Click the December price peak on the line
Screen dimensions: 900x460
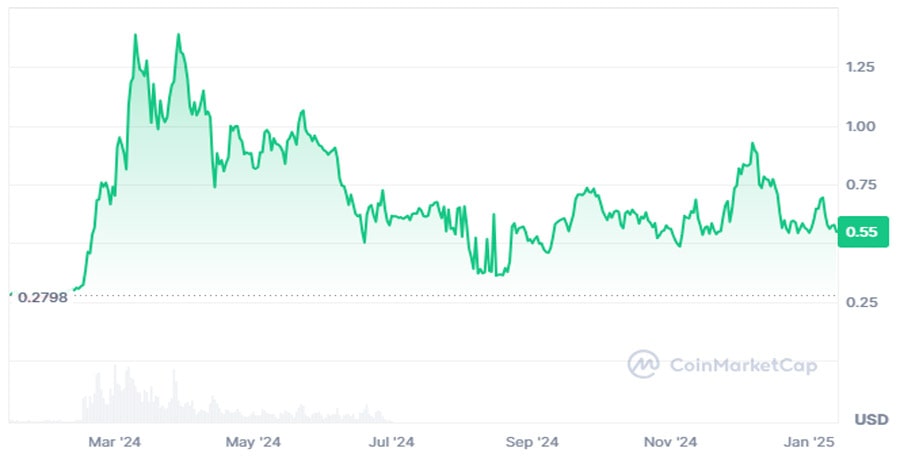pos(752,145)
